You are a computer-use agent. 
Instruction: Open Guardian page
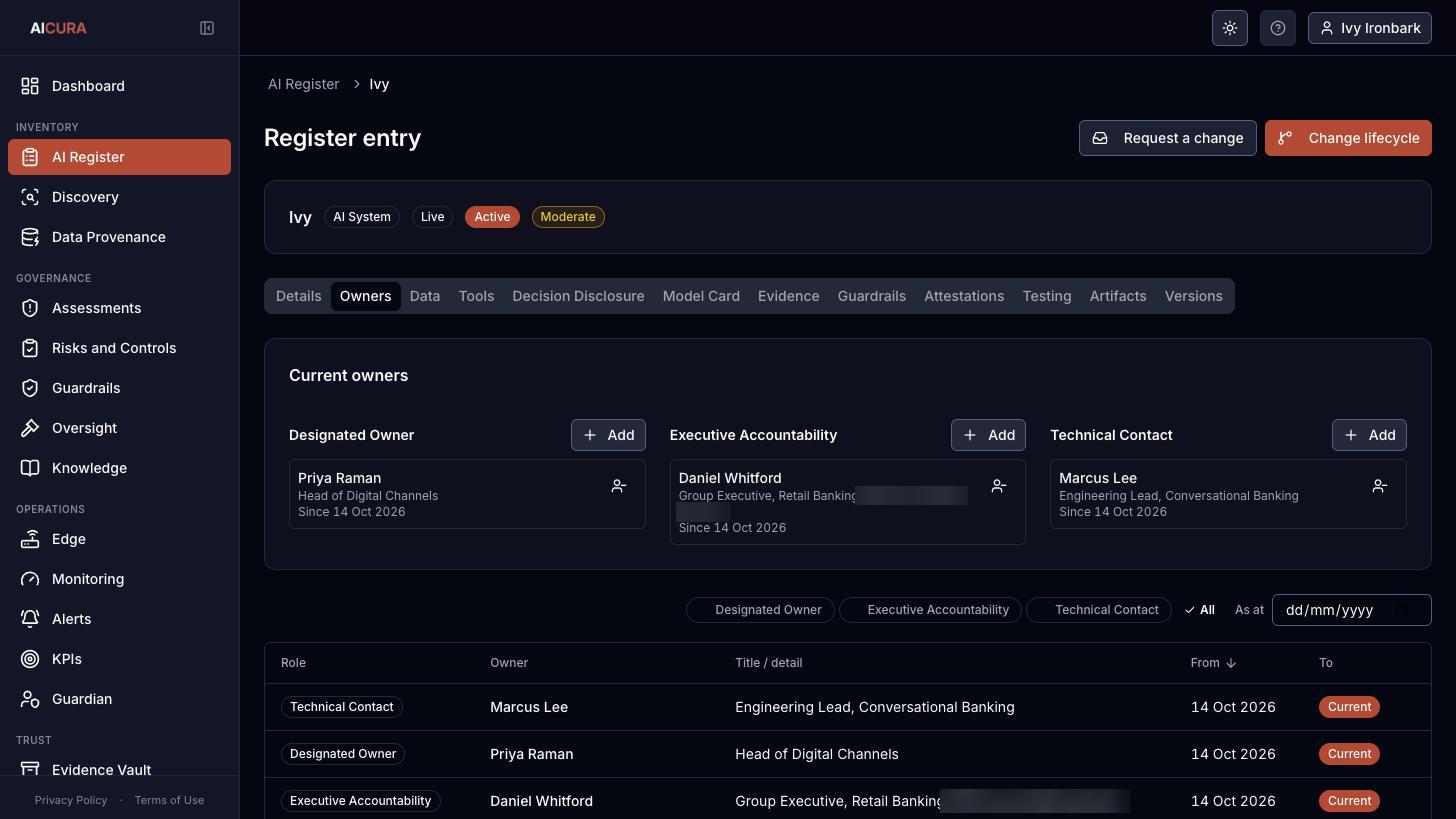coord(119,699)
